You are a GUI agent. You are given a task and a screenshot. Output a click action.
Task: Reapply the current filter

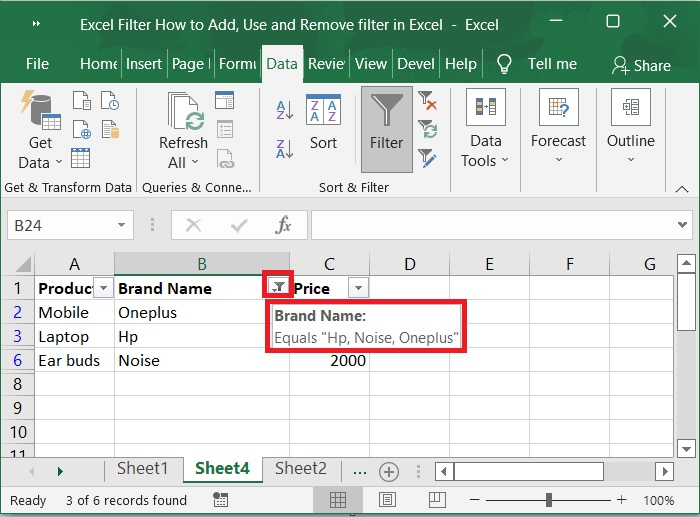tap(428, 129)
